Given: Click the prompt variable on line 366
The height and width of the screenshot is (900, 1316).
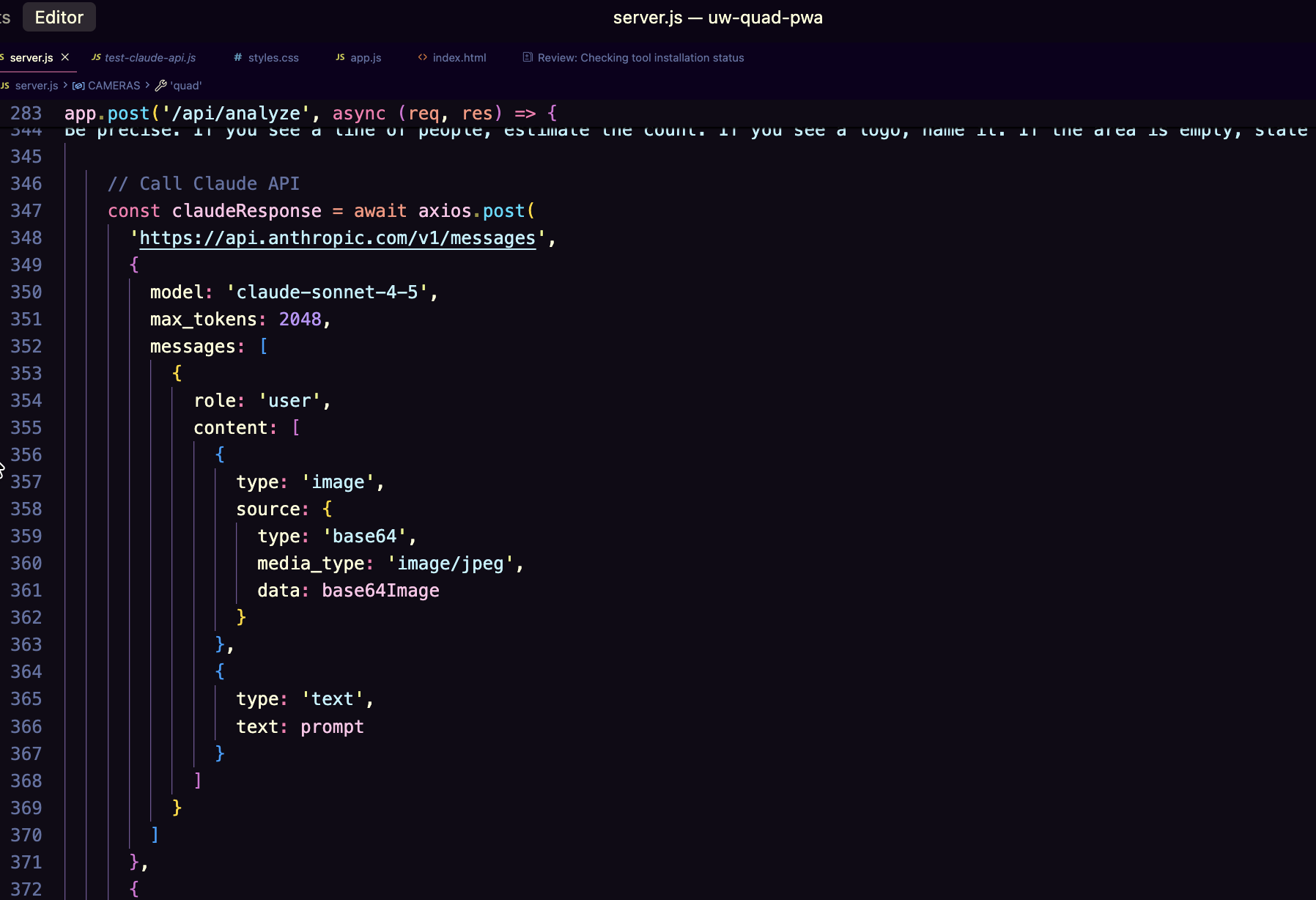Looking at the screenshot, I should click(332, 727).
